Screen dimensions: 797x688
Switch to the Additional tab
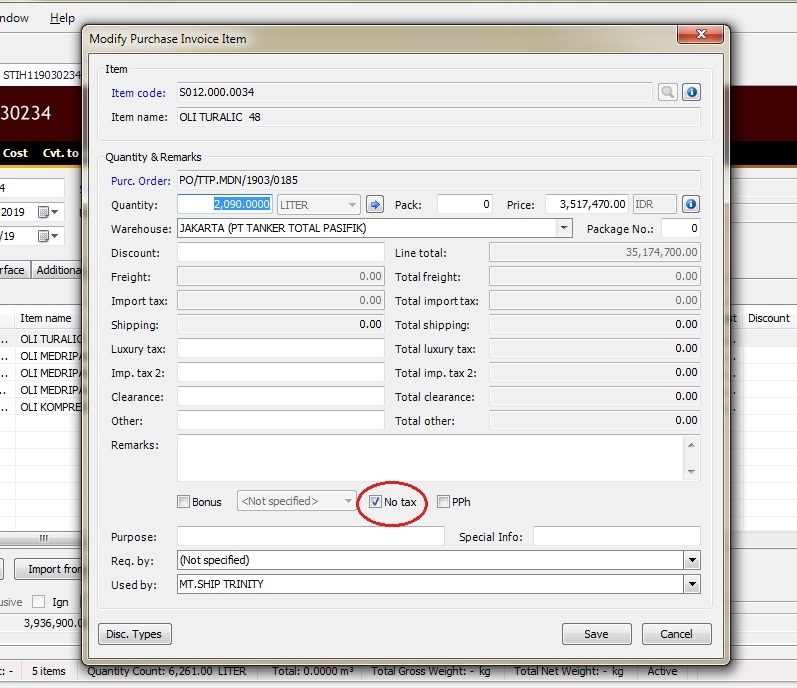point(58,270)
